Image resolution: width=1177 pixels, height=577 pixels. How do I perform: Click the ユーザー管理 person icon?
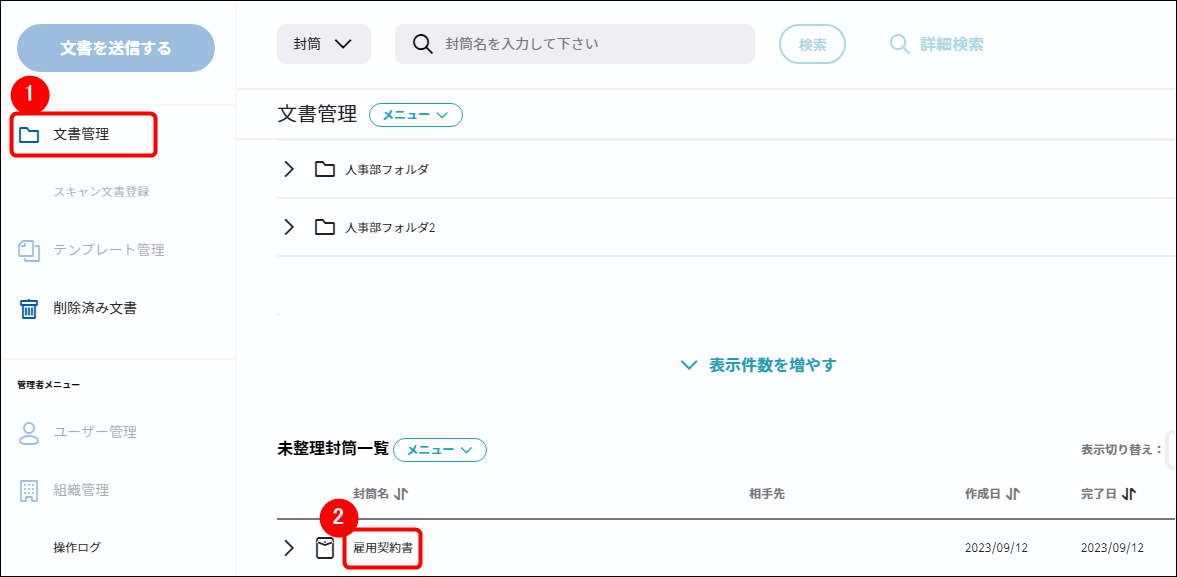click(29, 432)
